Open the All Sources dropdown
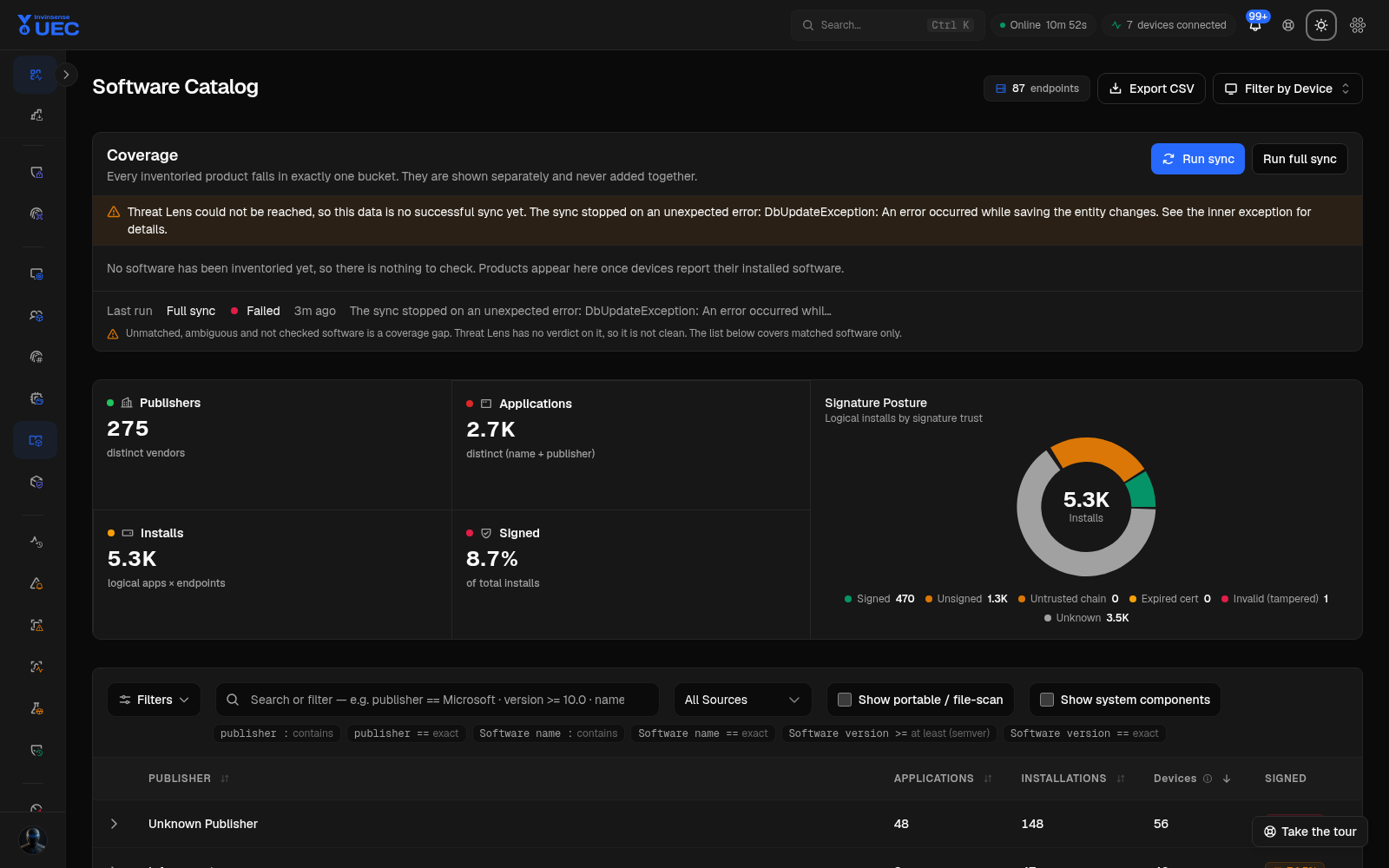 pos(742,700)
